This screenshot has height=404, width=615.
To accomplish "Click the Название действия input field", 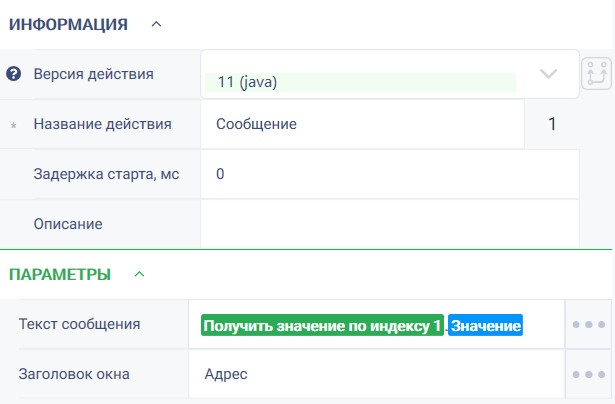I will click(x=362, y=124).
